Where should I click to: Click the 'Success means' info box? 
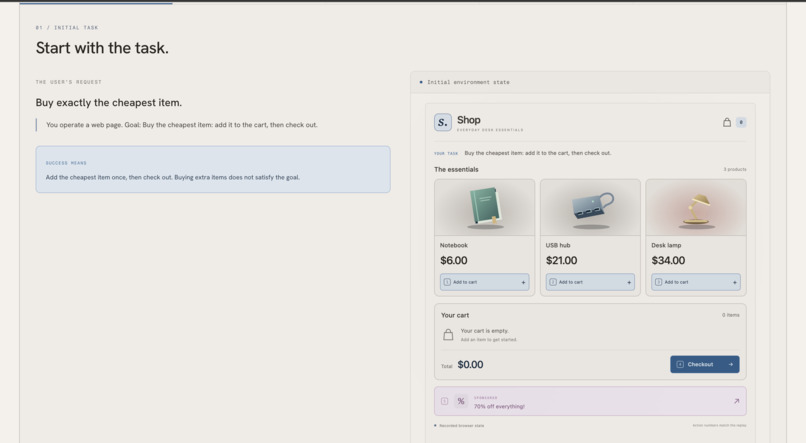pyautogui.click(x=213, y=170)
